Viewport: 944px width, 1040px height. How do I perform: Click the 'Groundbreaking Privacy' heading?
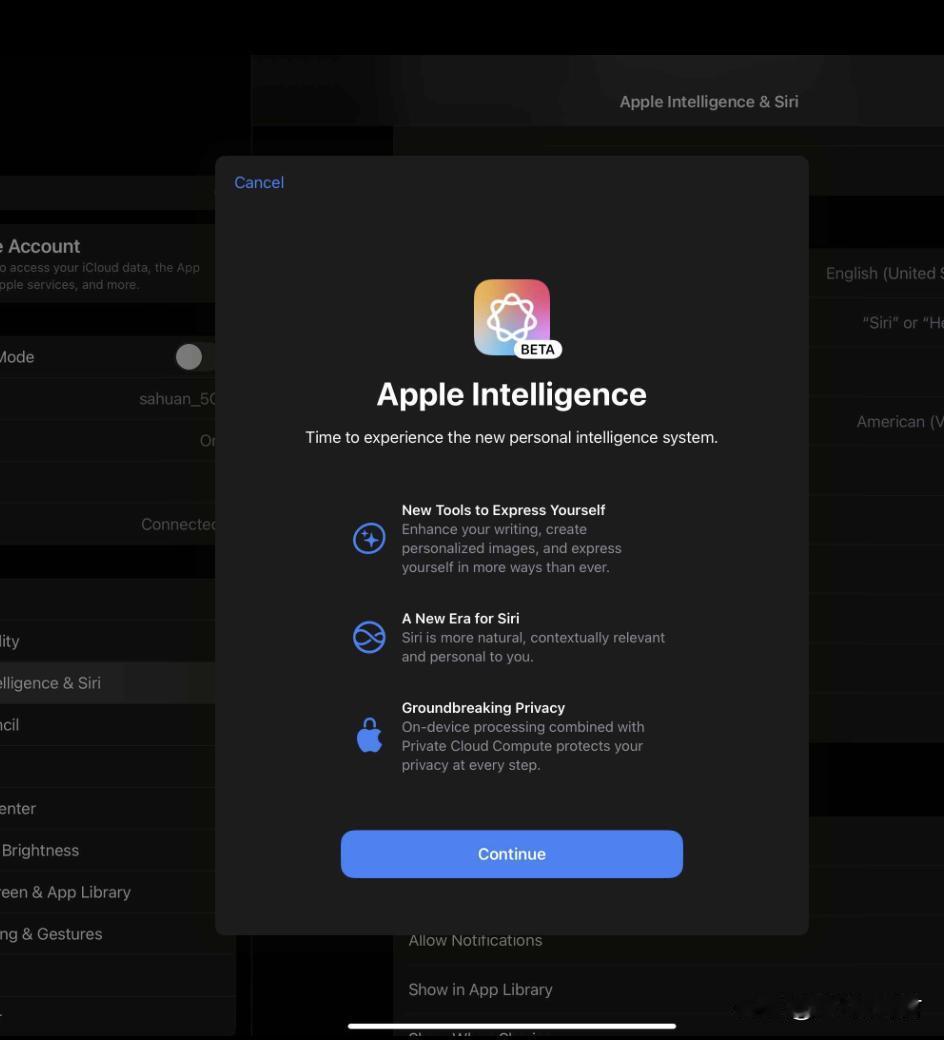(x=483, y=708)
